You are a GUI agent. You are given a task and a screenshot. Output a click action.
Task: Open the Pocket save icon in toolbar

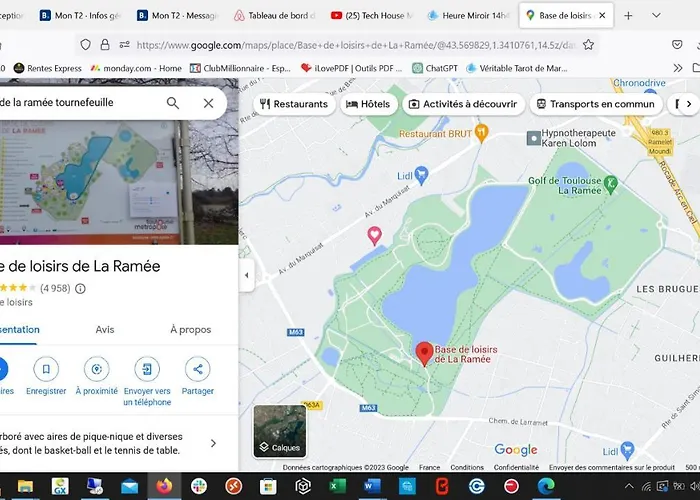(677, 45)
